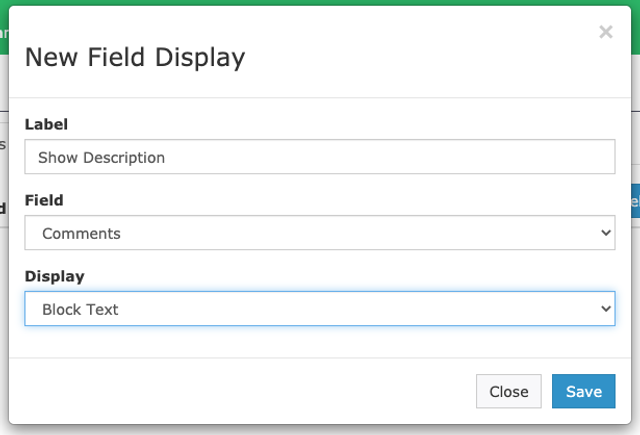This screenshot has width=640, height=435.
Task: Expand the Display dropdown showing Block Text
Action: pos(320,309)
